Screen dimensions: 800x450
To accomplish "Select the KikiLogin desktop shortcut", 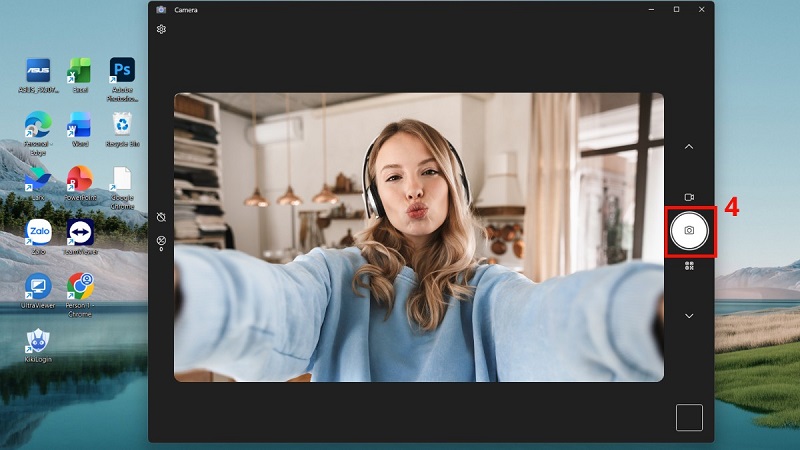I will tap(38, 342).
